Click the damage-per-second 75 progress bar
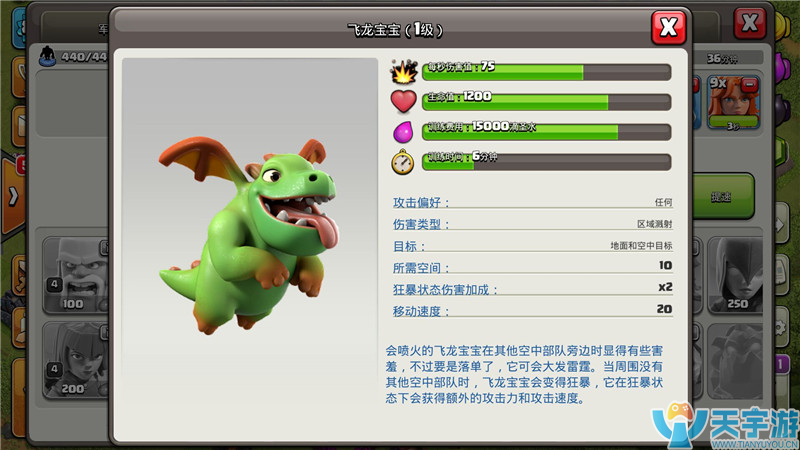This screenshot has width=800, height=450. coord(546,71)
